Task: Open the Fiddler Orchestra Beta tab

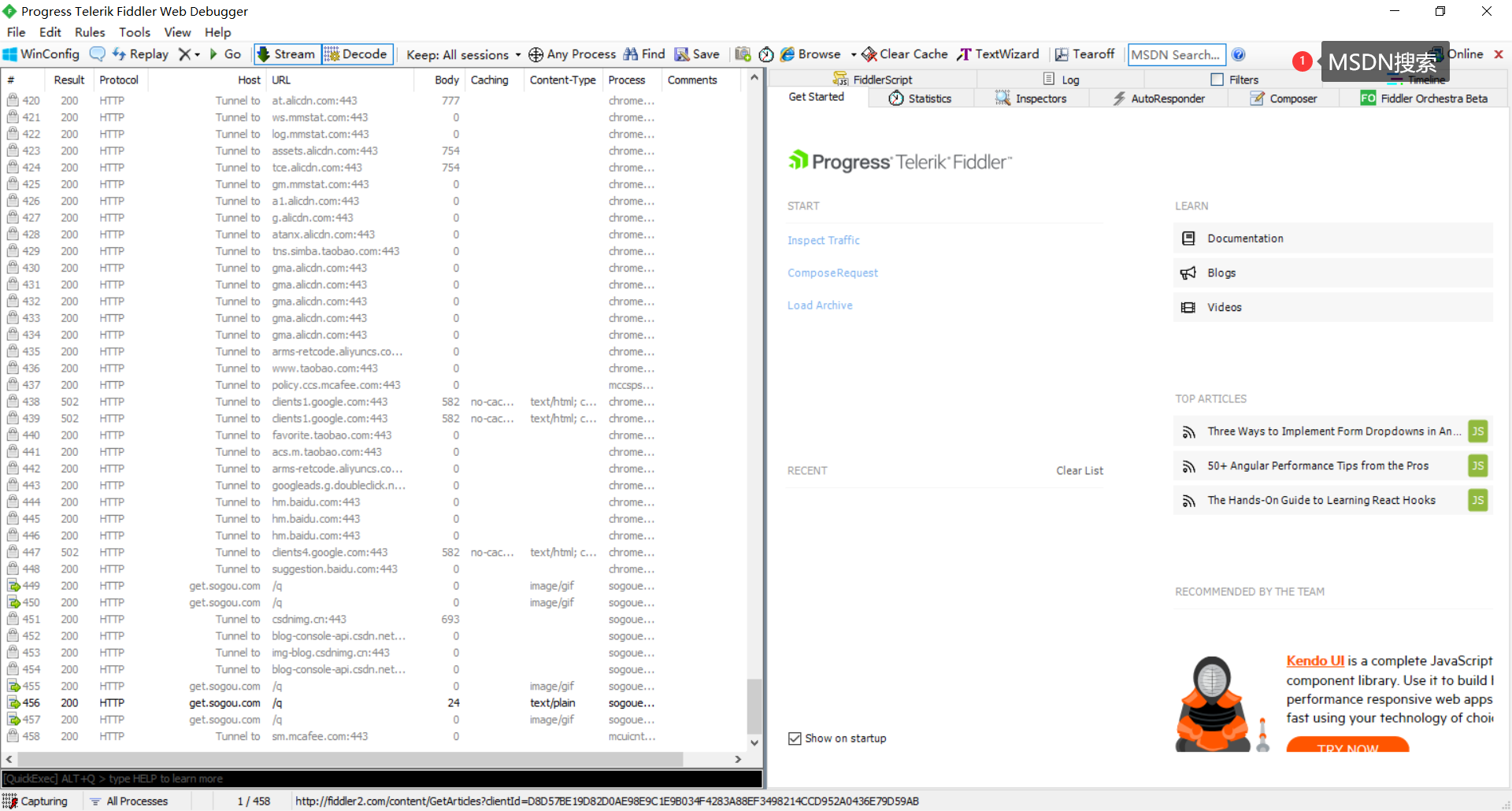Action: coord(1424,98)
